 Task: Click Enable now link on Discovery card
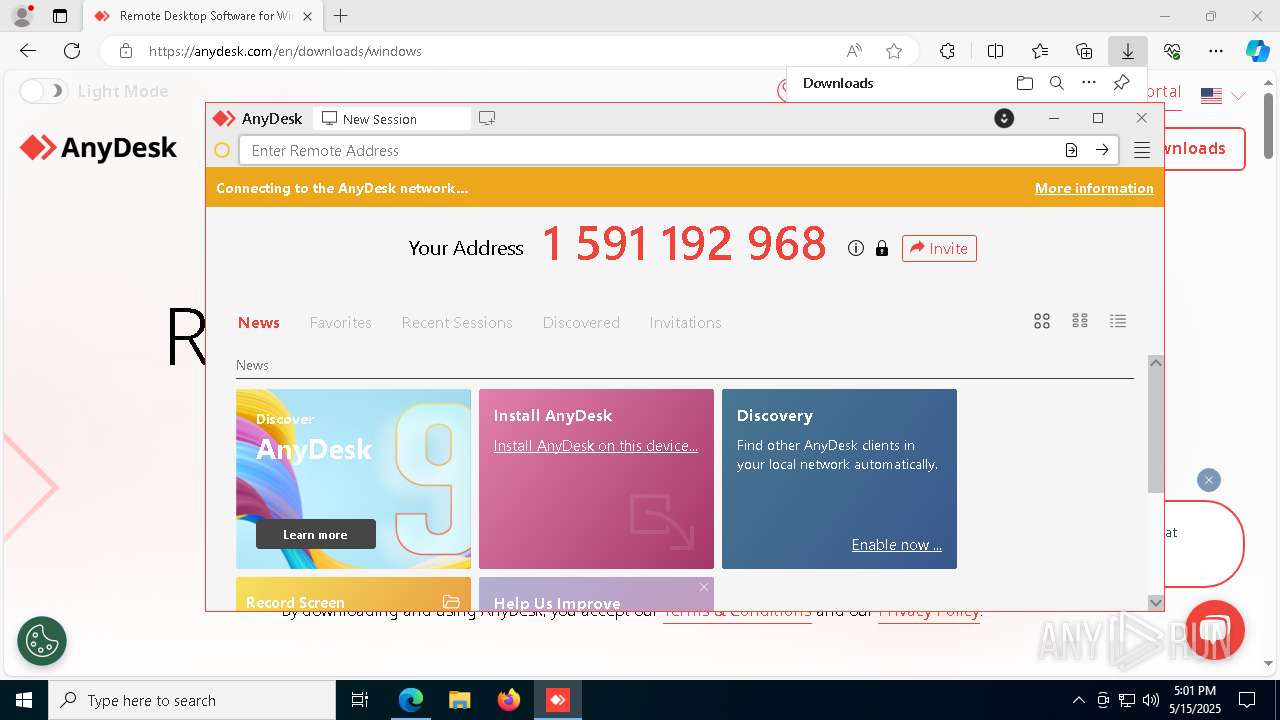897,545
